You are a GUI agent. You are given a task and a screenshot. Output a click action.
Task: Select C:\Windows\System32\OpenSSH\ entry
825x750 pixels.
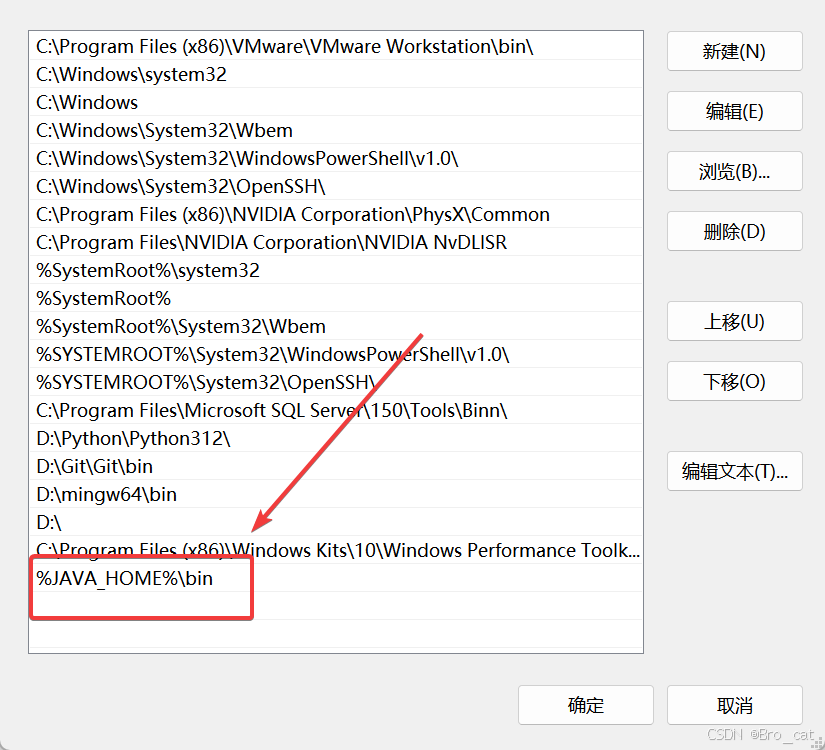coord(336,186)
